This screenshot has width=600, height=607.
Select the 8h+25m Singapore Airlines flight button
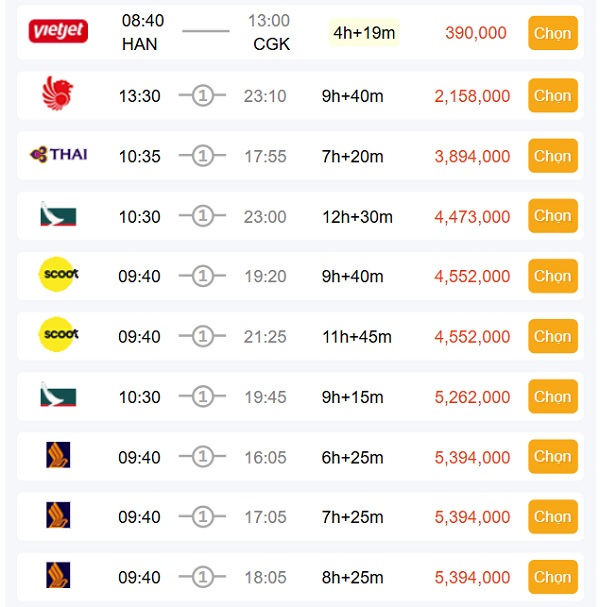(x=552, y=577)
